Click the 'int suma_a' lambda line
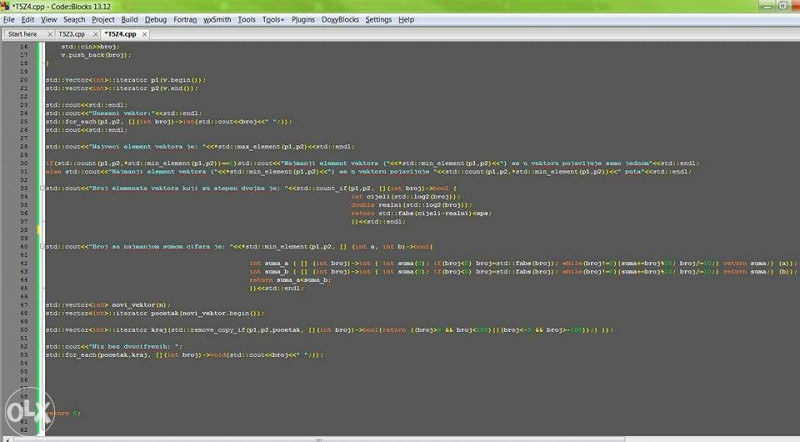The image size is (800, 442). click(523, 263)
